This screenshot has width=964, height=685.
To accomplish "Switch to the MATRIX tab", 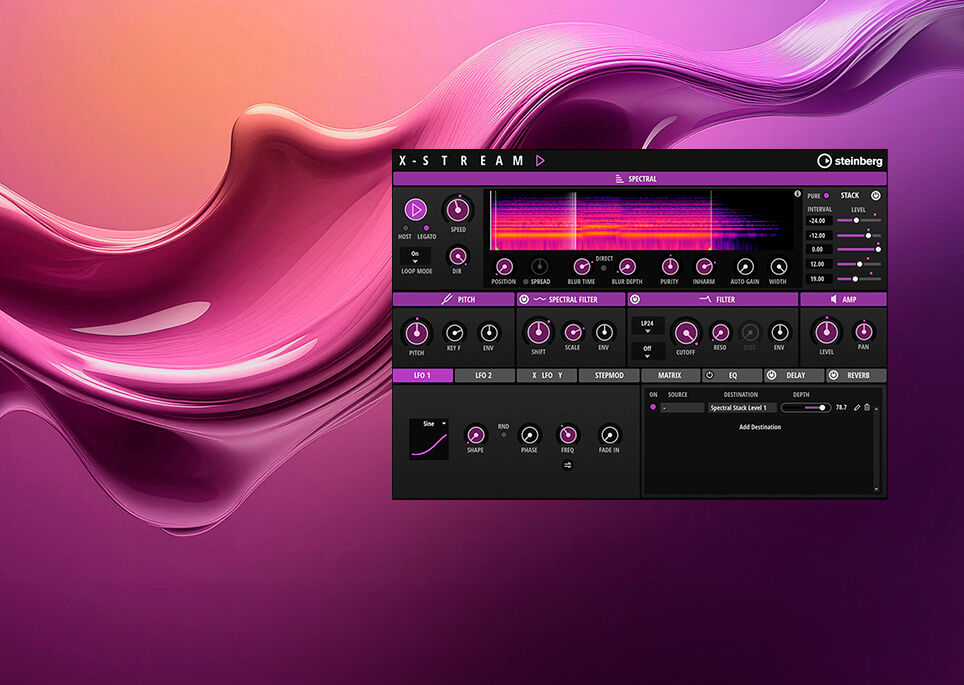I will point(670,375).
